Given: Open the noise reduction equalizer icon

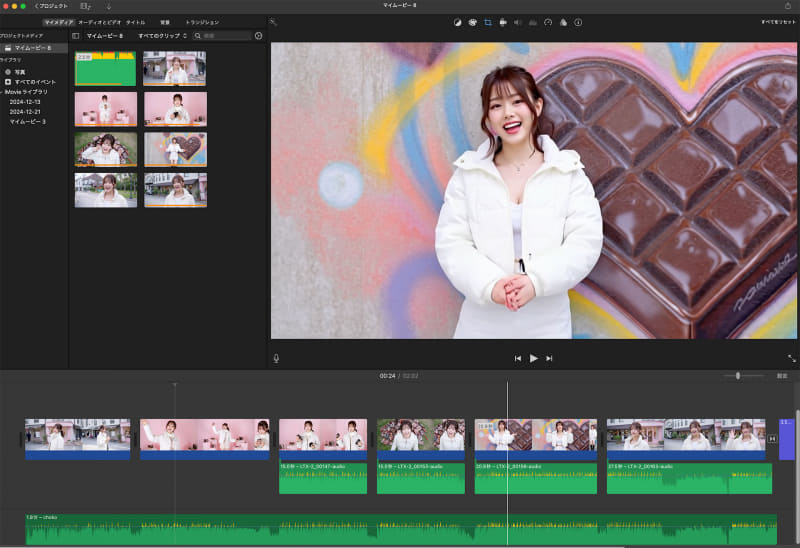Looking at the screenshot, I should [533, 22].
